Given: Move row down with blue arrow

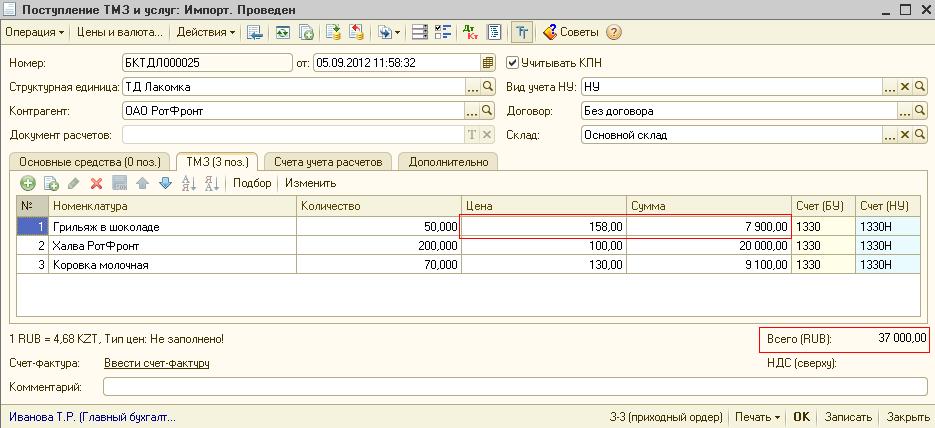Looking at the screenshot, I should [x=165, y=183].
